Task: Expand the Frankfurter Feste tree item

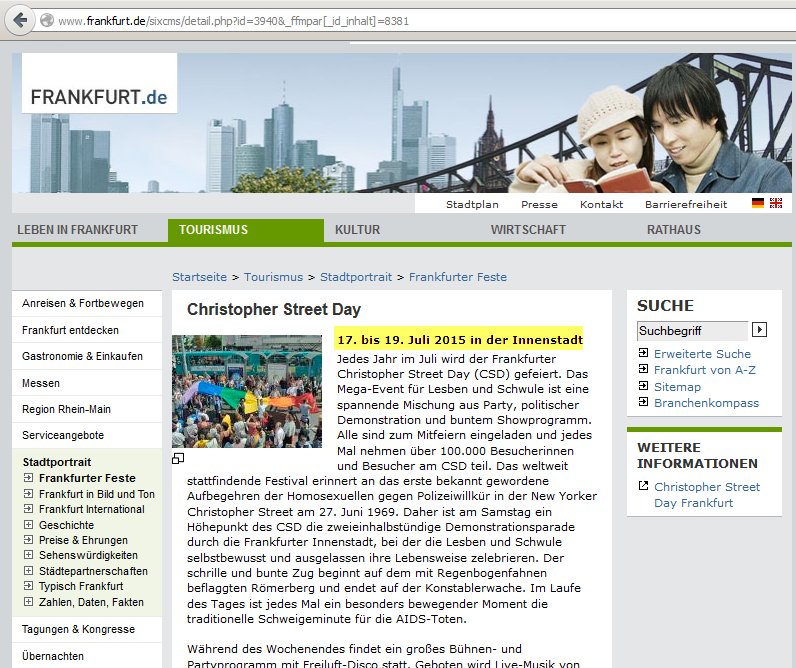Action: pyautogui.click(x=28, y=479)
